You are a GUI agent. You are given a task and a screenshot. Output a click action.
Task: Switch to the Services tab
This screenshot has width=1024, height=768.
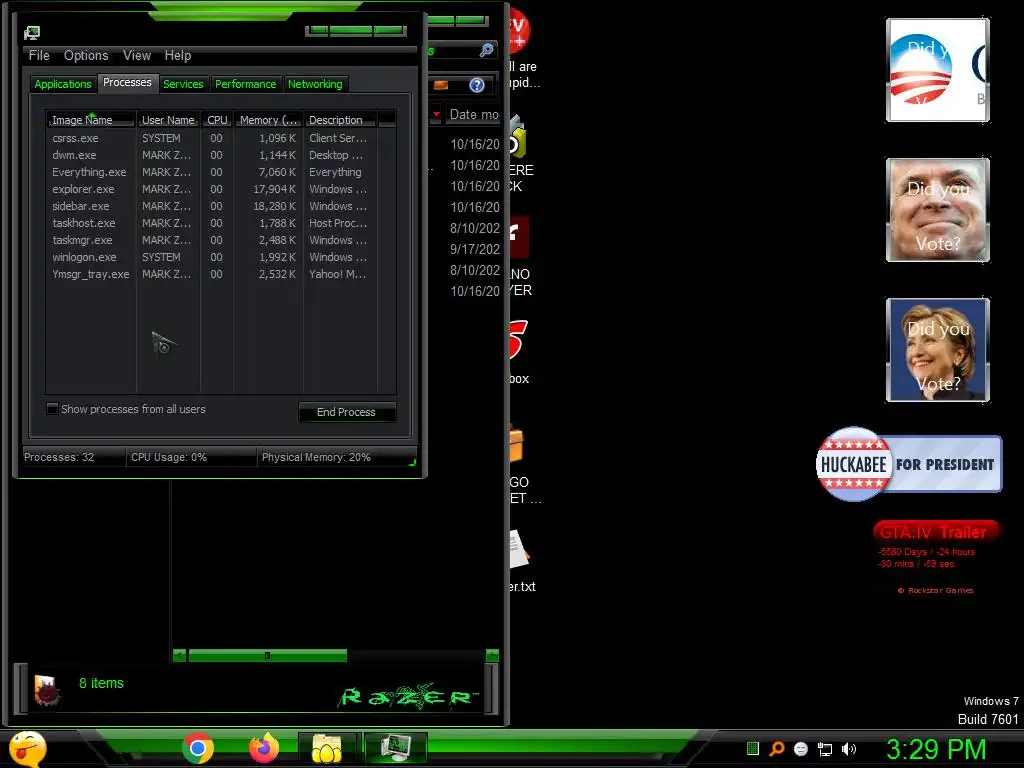[184, 84]
